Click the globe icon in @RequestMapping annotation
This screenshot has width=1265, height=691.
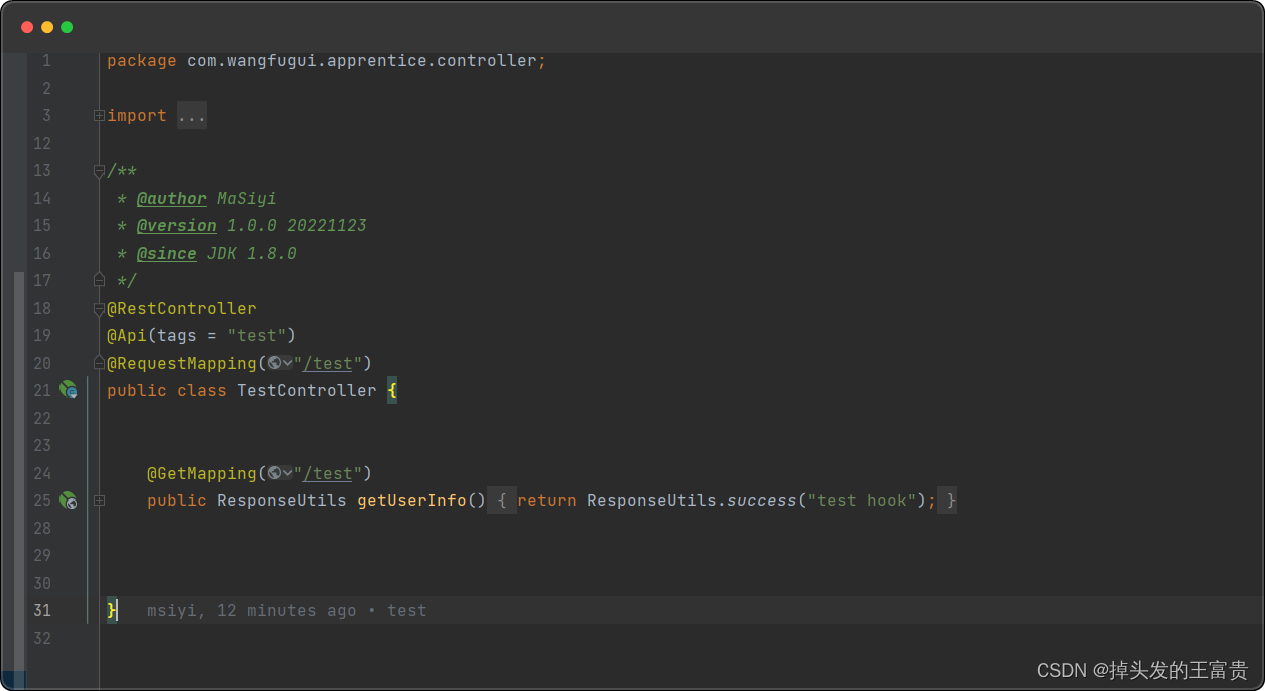(275, 363)
